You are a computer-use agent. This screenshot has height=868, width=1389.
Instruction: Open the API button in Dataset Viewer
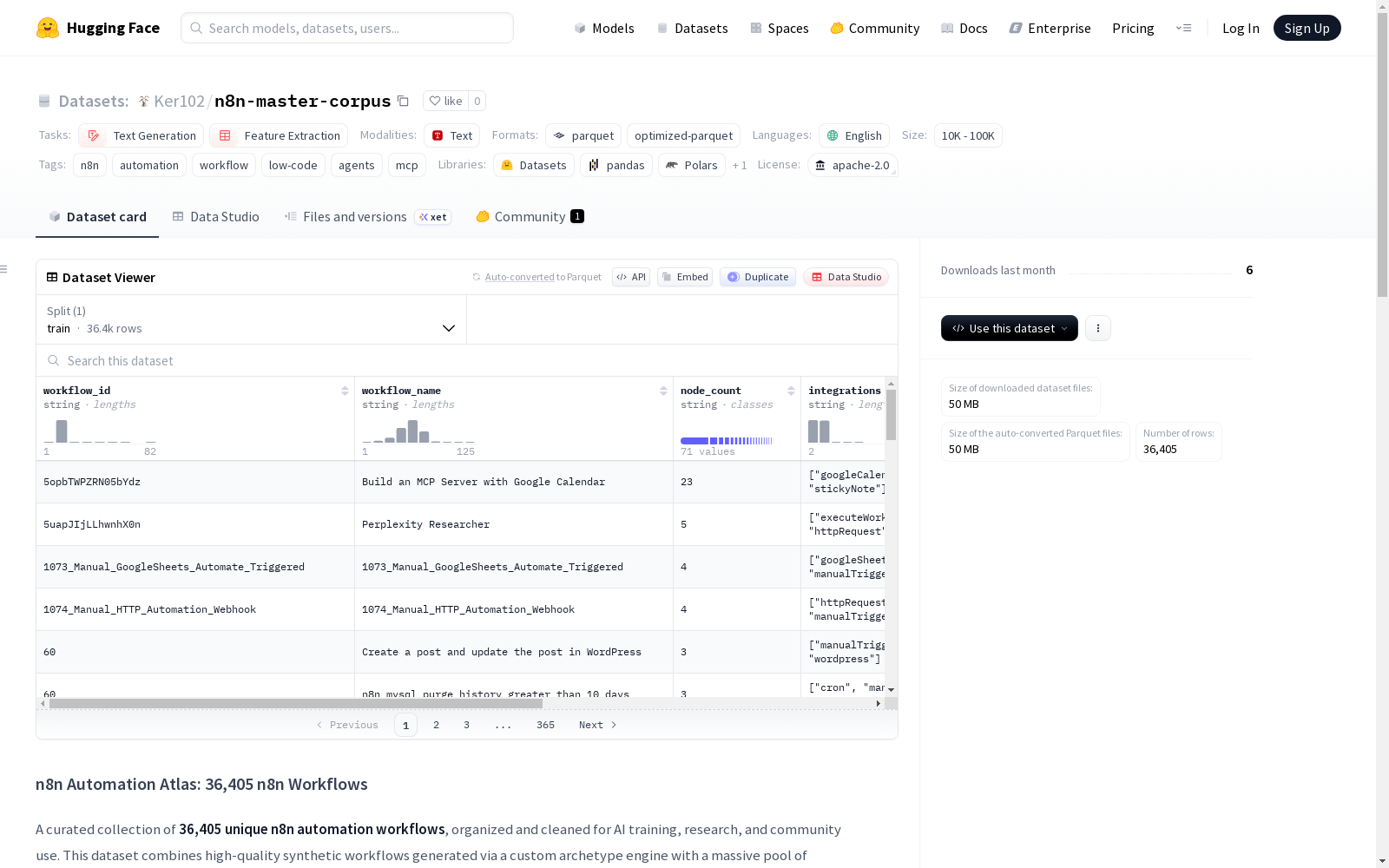[x=631, y=277]
